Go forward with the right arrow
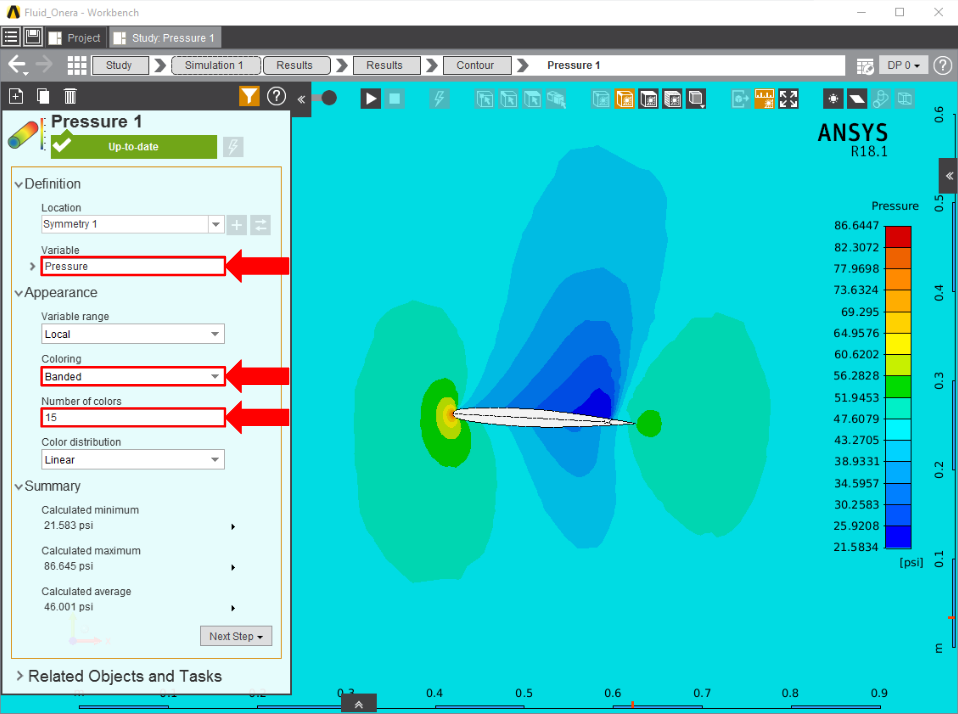 tap(44, 64)
